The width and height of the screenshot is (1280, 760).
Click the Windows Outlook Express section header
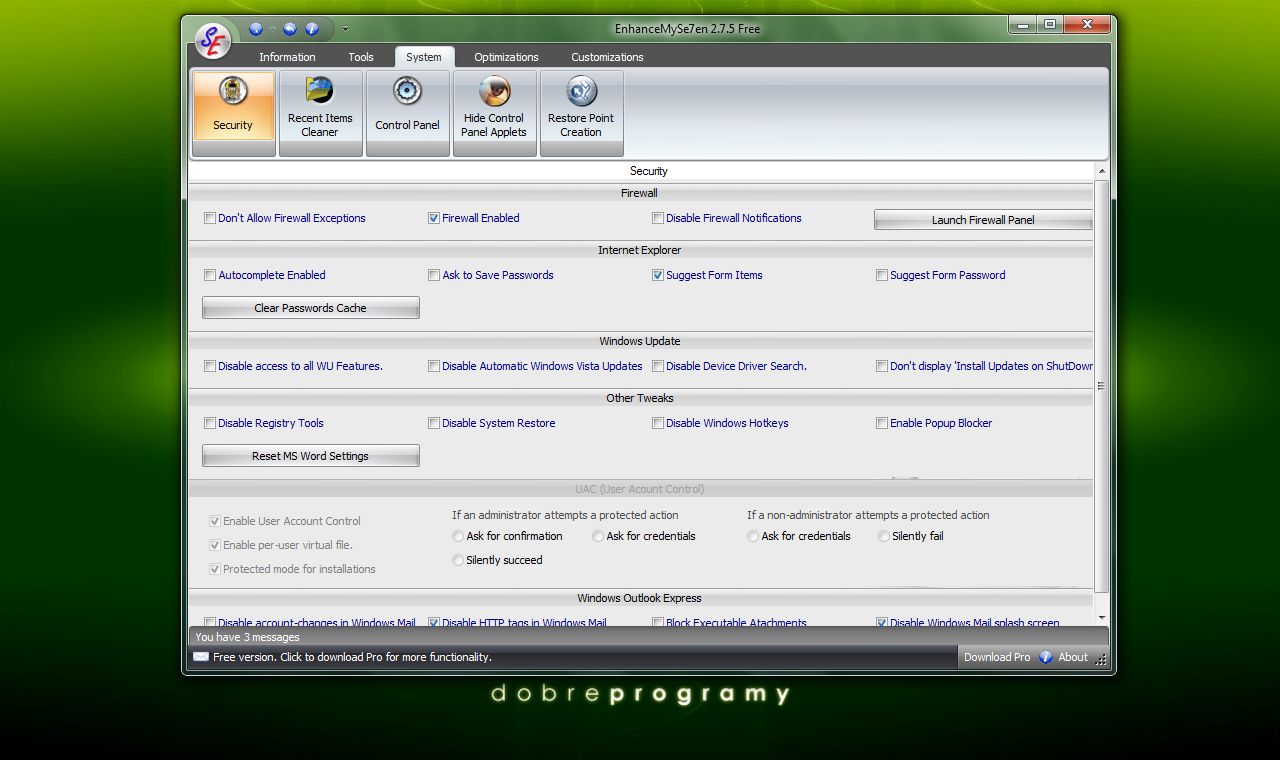pyautogui.click(x=640, y=598)
